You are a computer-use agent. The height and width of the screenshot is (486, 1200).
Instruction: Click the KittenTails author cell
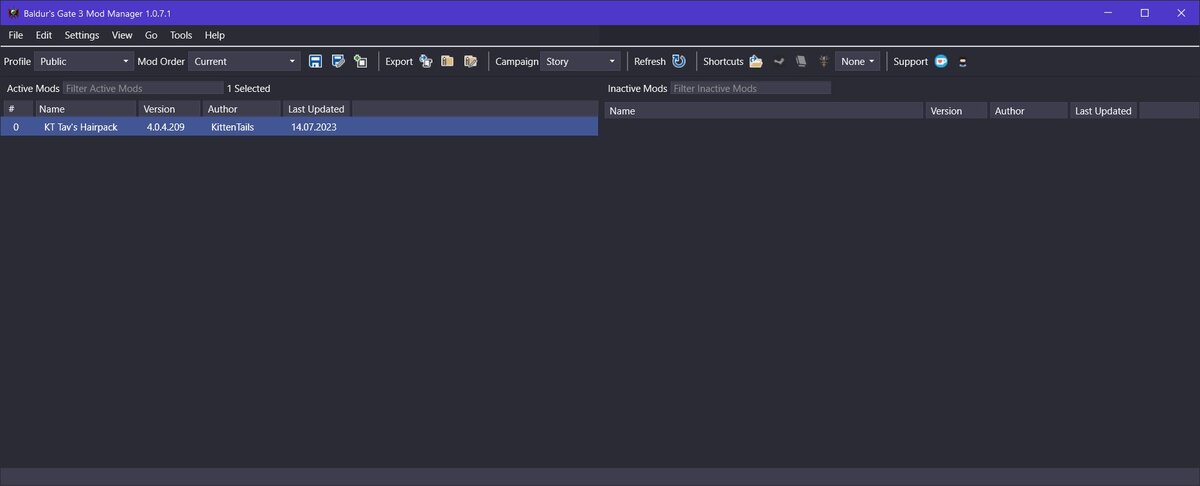point(234,127)
